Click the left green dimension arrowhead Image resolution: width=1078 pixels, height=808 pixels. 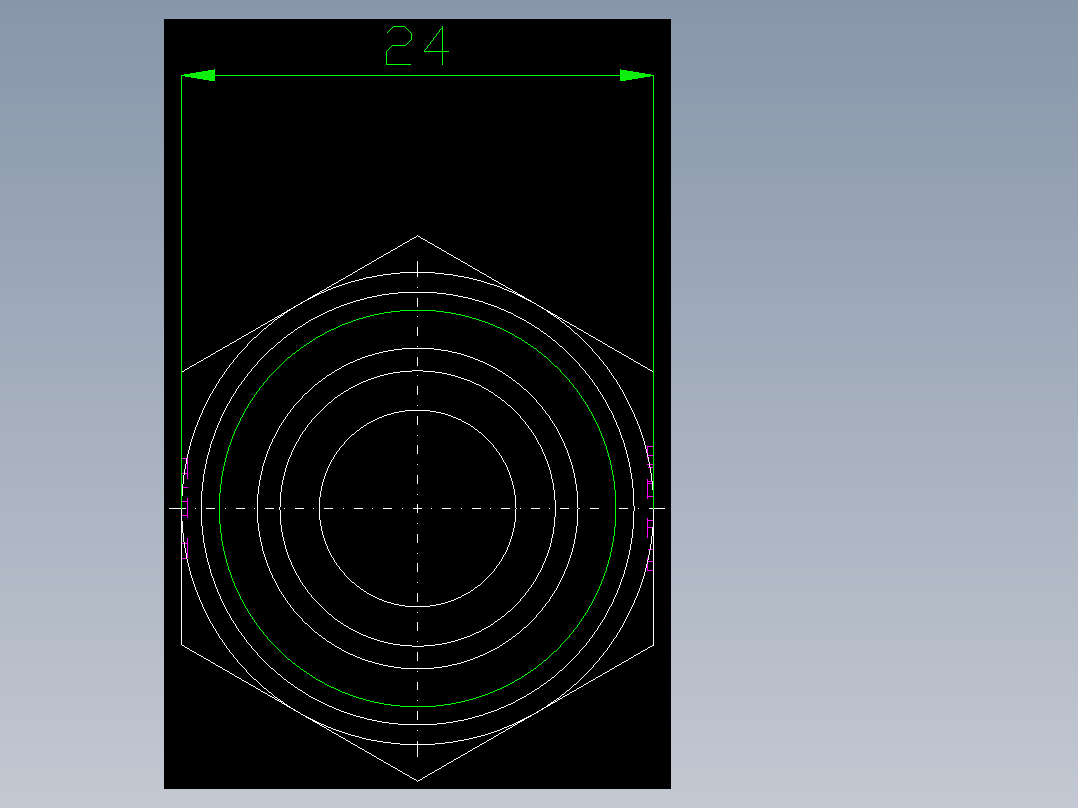tap(198, 75)
